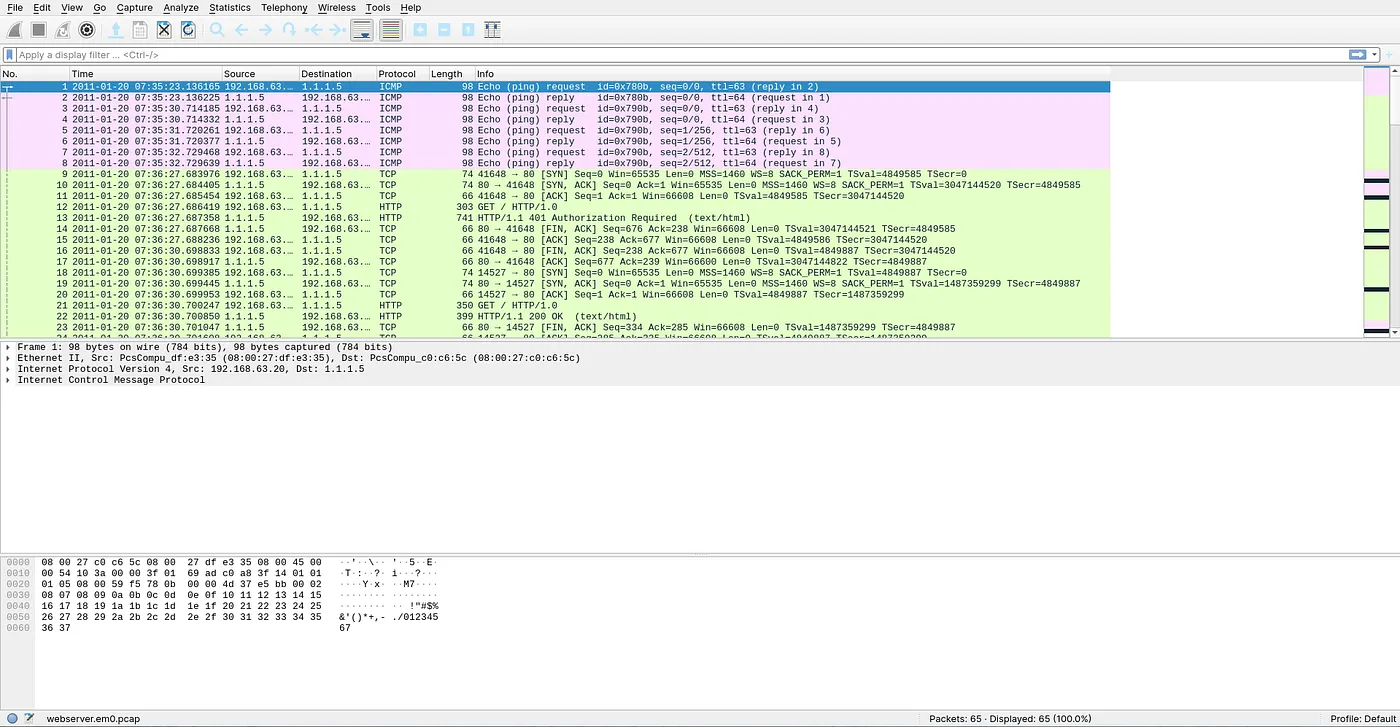1400x727 pixels.
Task: Sort by the Destination column header
Action: point(338,74)
